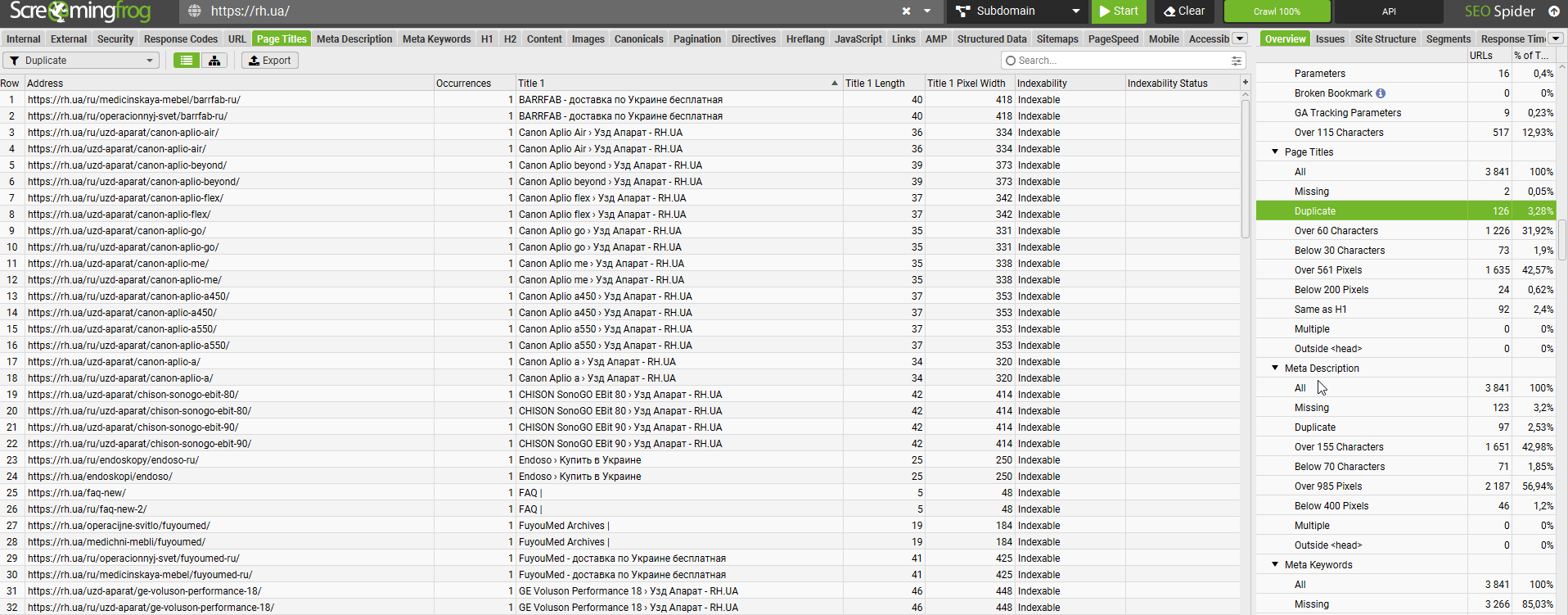Select Below 70 Characters filter
Image resolution: width=1568 pixels, height=615 pixels.
(x=1405, y=467)
